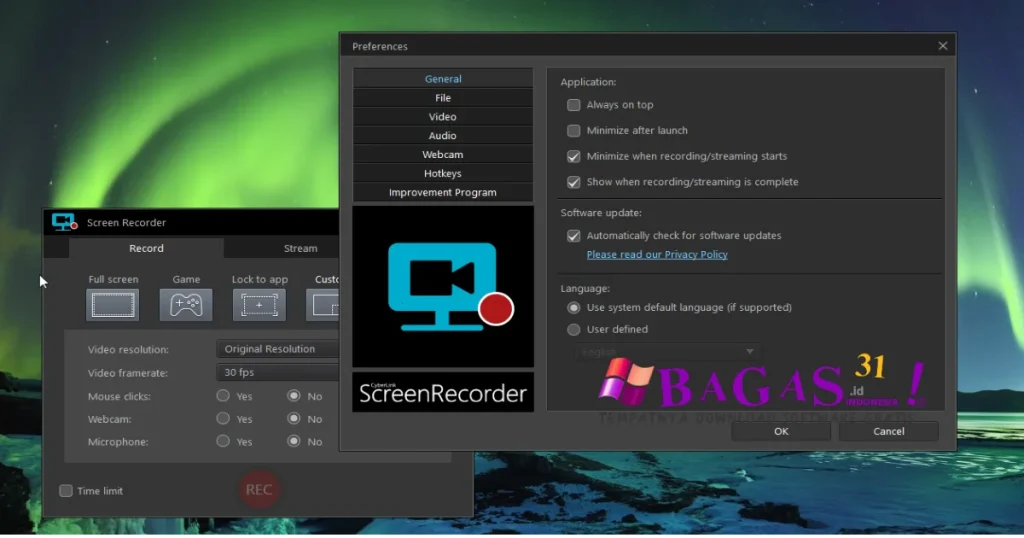Uncheck Automatically check for software updates

point(574,236)
